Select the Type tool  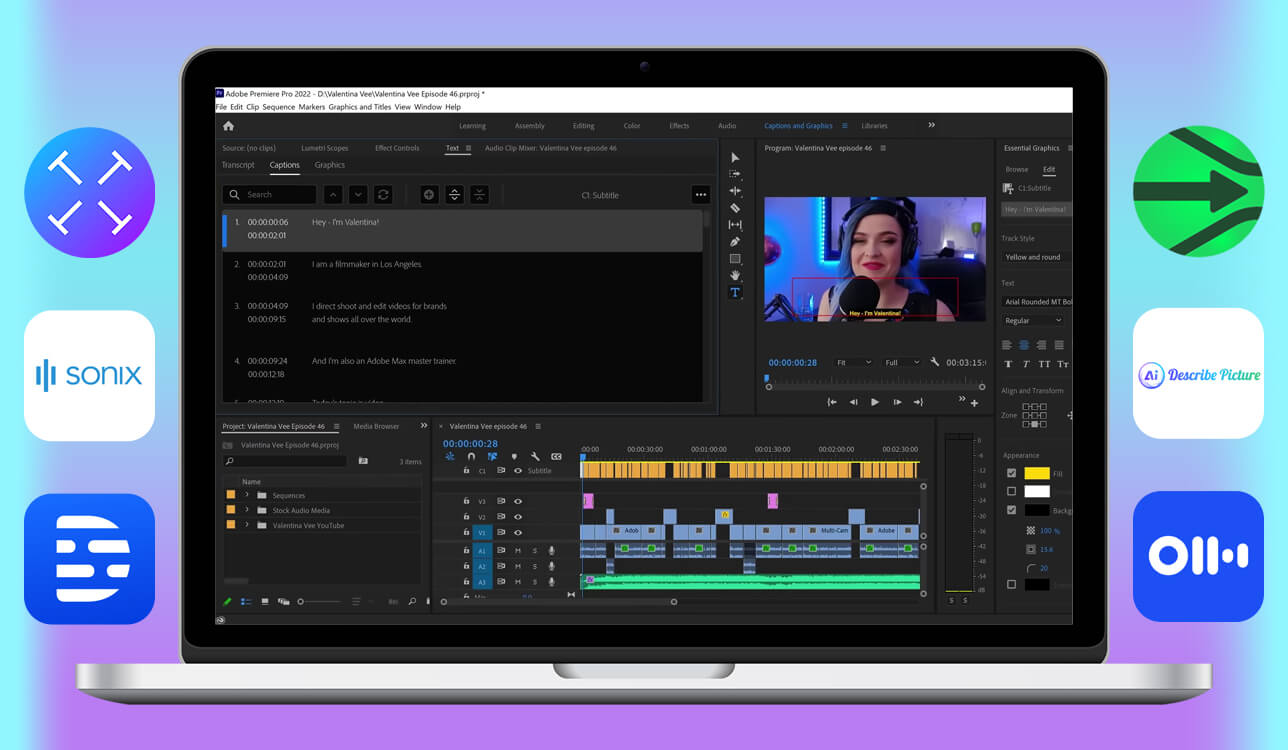point(735,292)
